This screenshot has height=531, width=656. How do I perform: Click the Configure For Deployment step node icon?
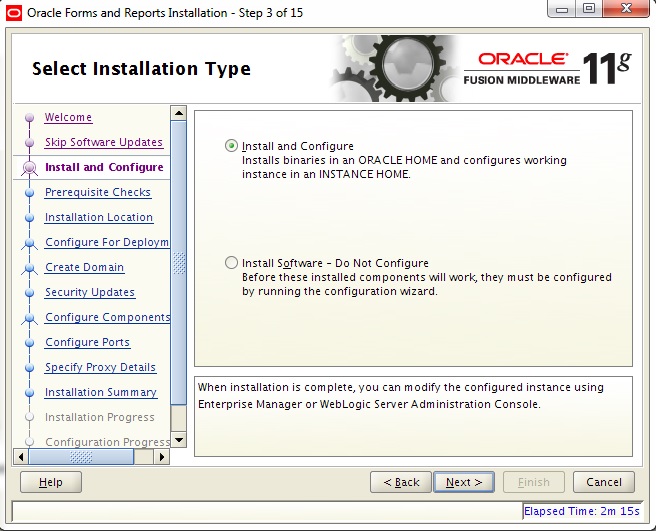point(29,243)
